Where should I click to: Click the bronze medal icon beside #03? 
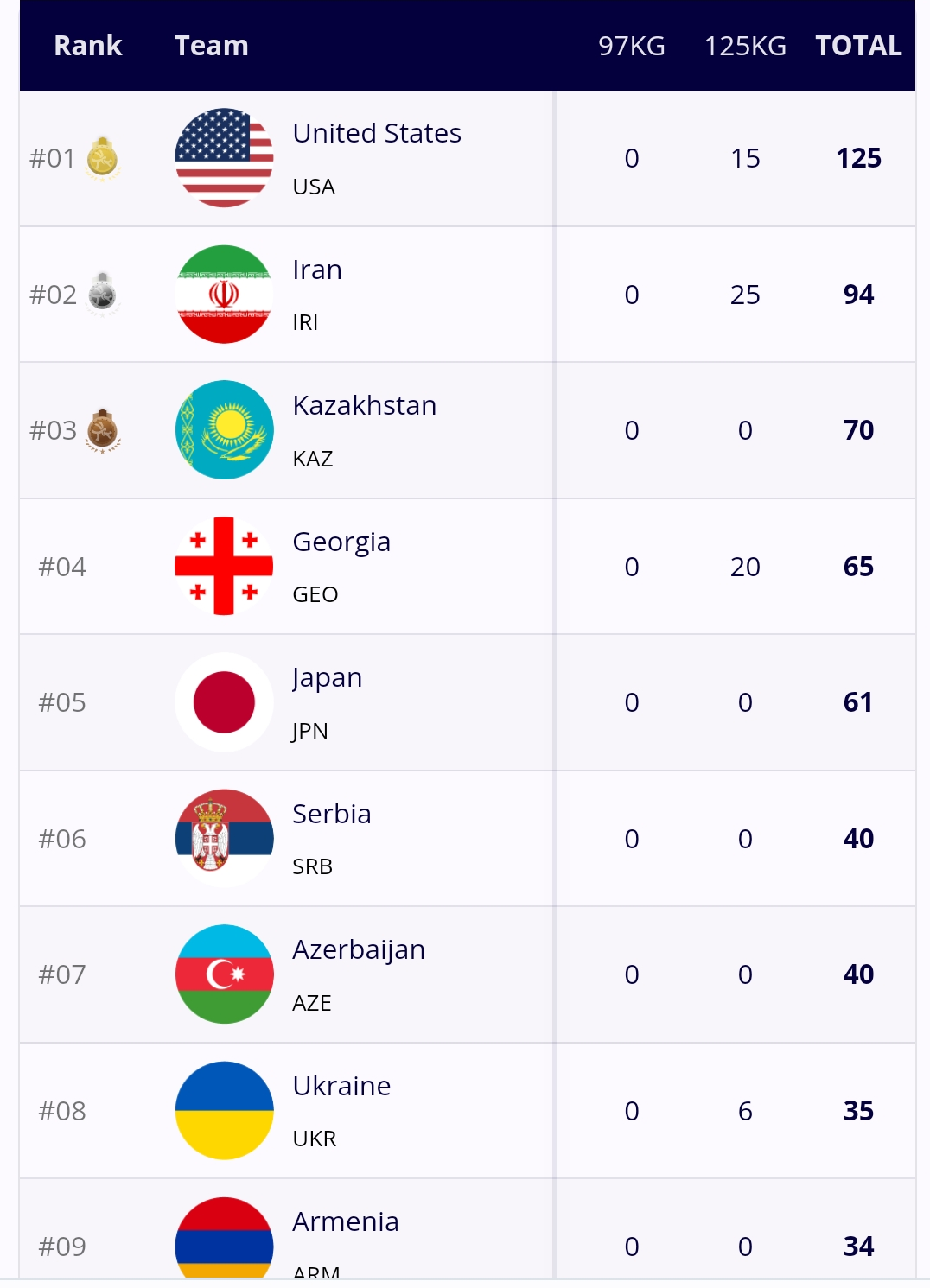(102, 430)
